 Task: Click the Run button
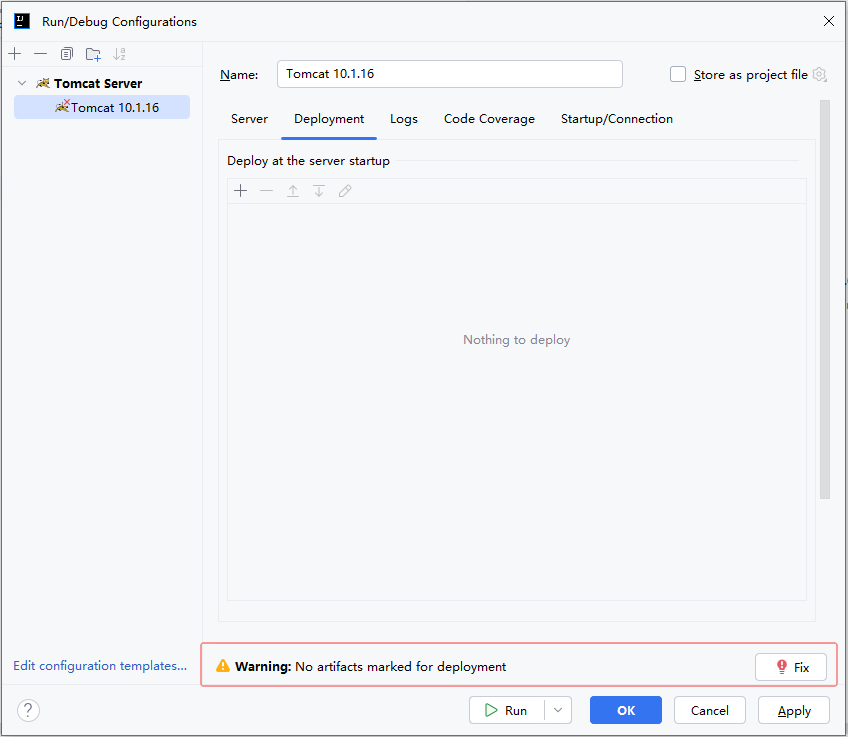507,711
